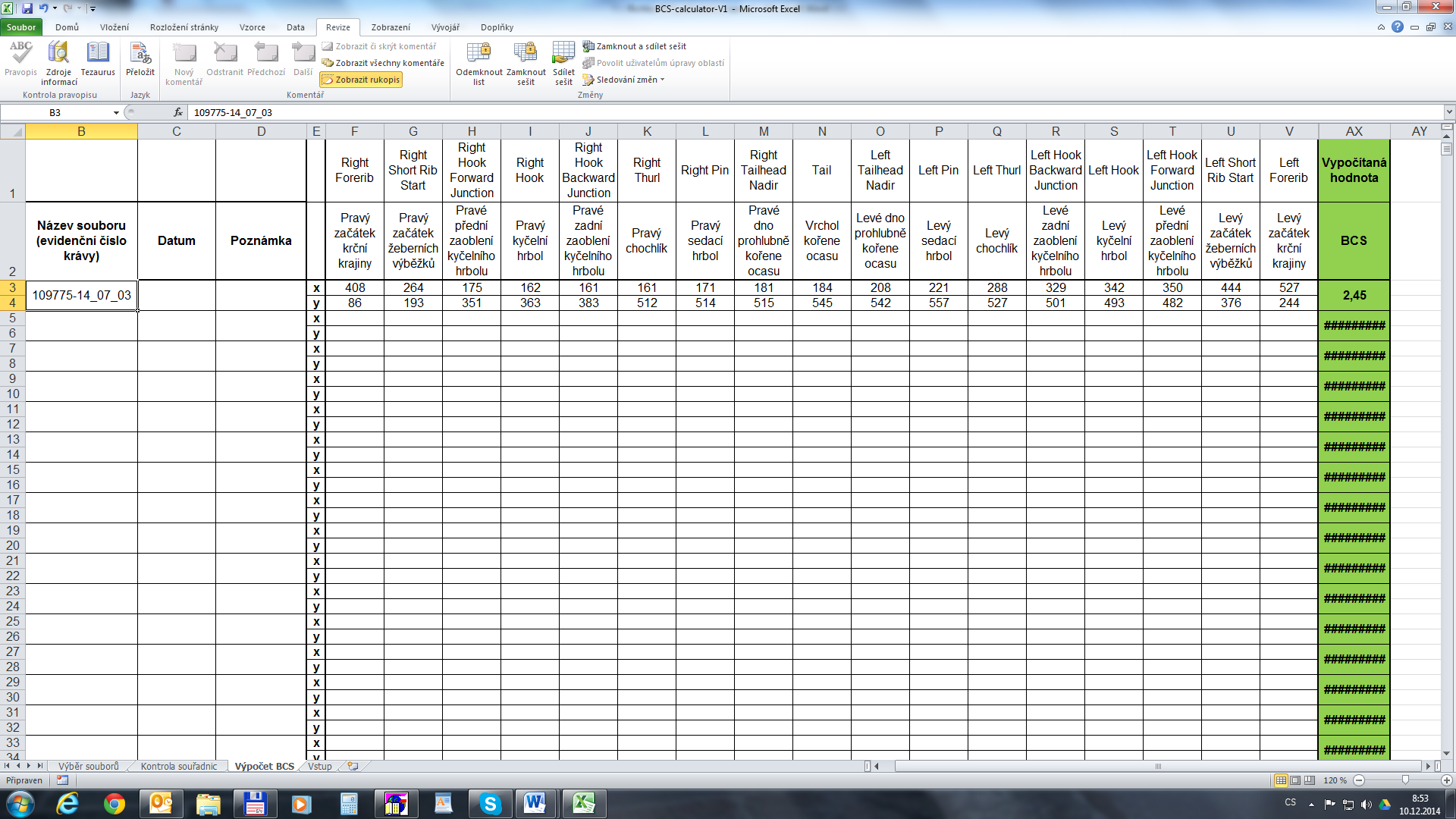Switch to Vstup sheet tab

tap(320, 766)
